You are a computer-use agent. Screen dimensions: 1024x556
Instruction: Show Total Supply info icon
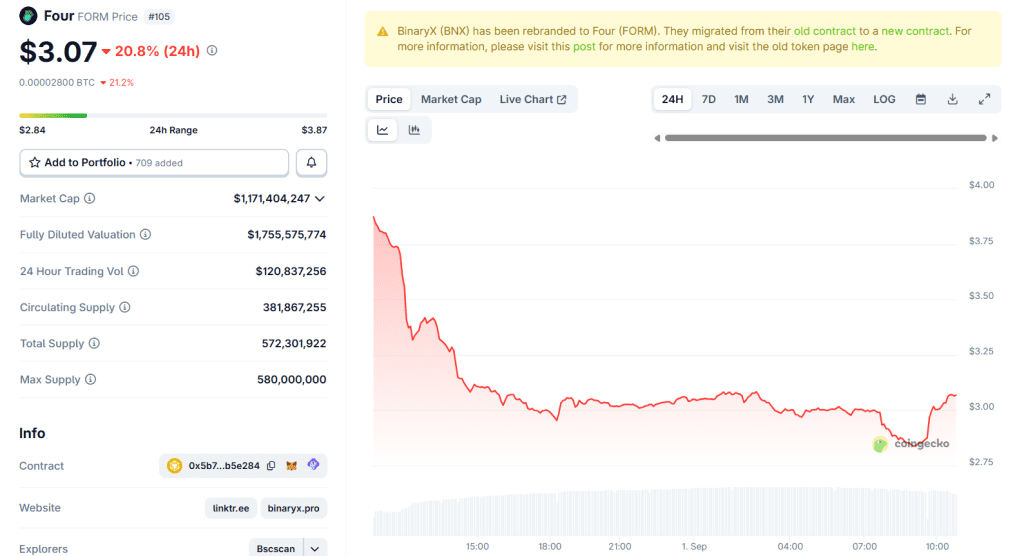94,344
